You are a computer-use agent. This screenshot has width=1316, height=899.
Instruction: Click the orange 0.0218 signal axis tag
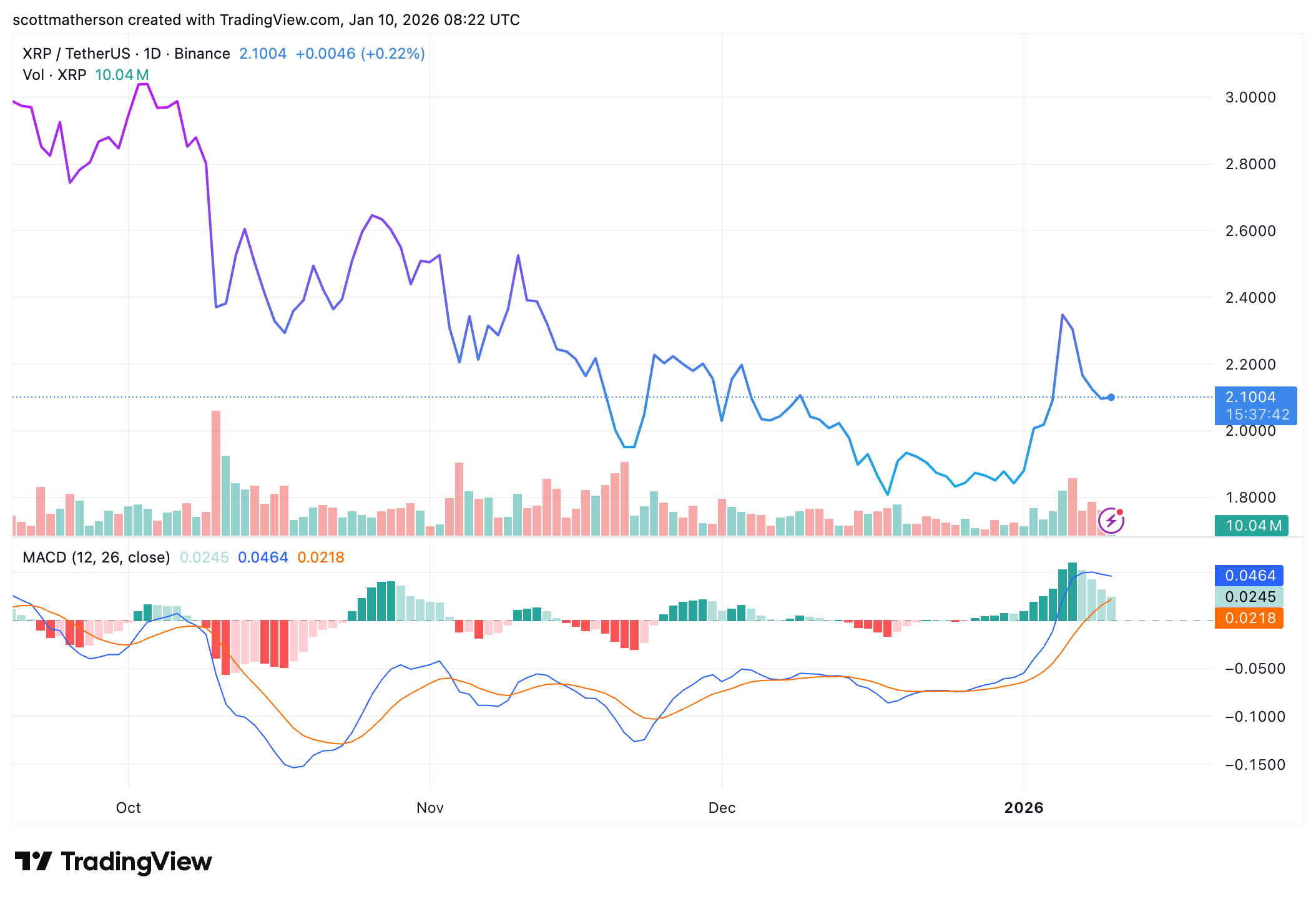click(x=1249, y=618)
